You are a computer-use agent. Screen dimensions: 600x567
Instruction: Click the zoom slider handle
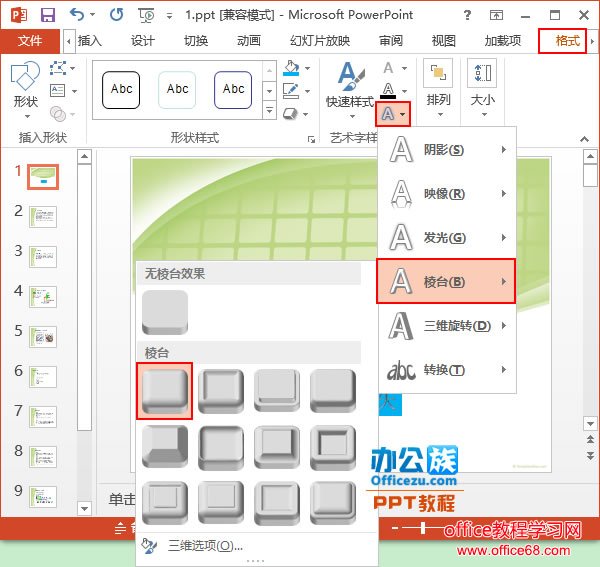click(x=423, y=528)
